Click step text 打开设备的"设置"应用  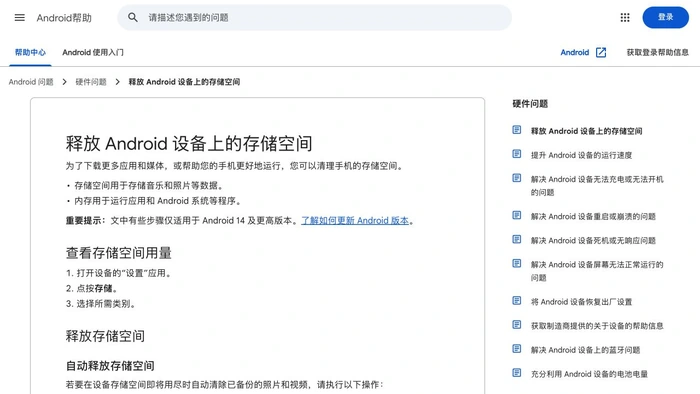(x=124, y=273)
